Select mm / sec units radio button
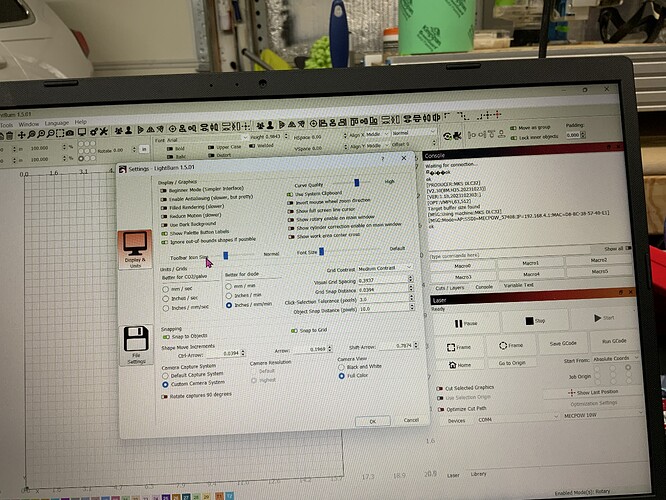 165,289
